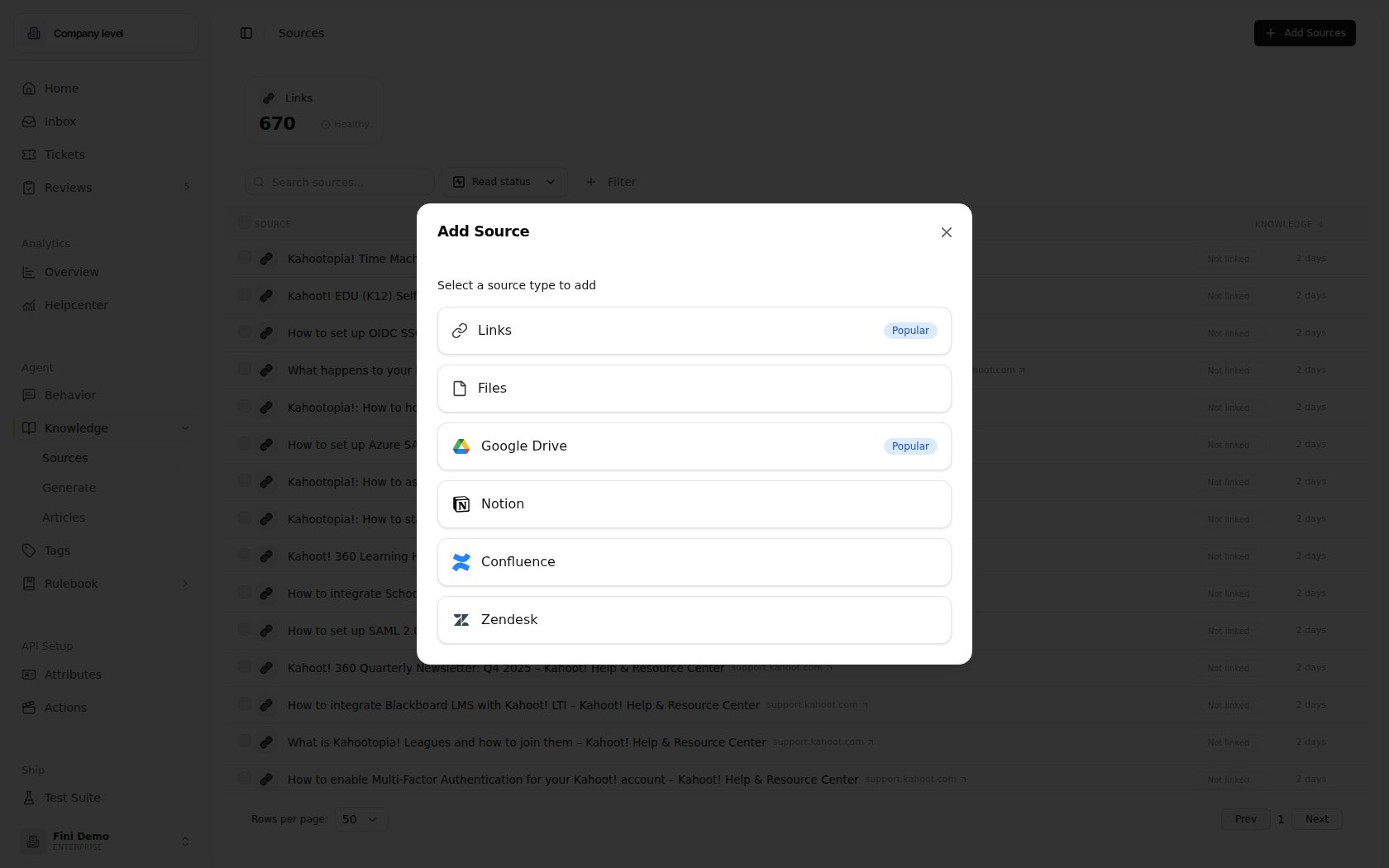Sort by the KNOWLEDGE column
This screenshot has height=868, width=1389.
1289,224
